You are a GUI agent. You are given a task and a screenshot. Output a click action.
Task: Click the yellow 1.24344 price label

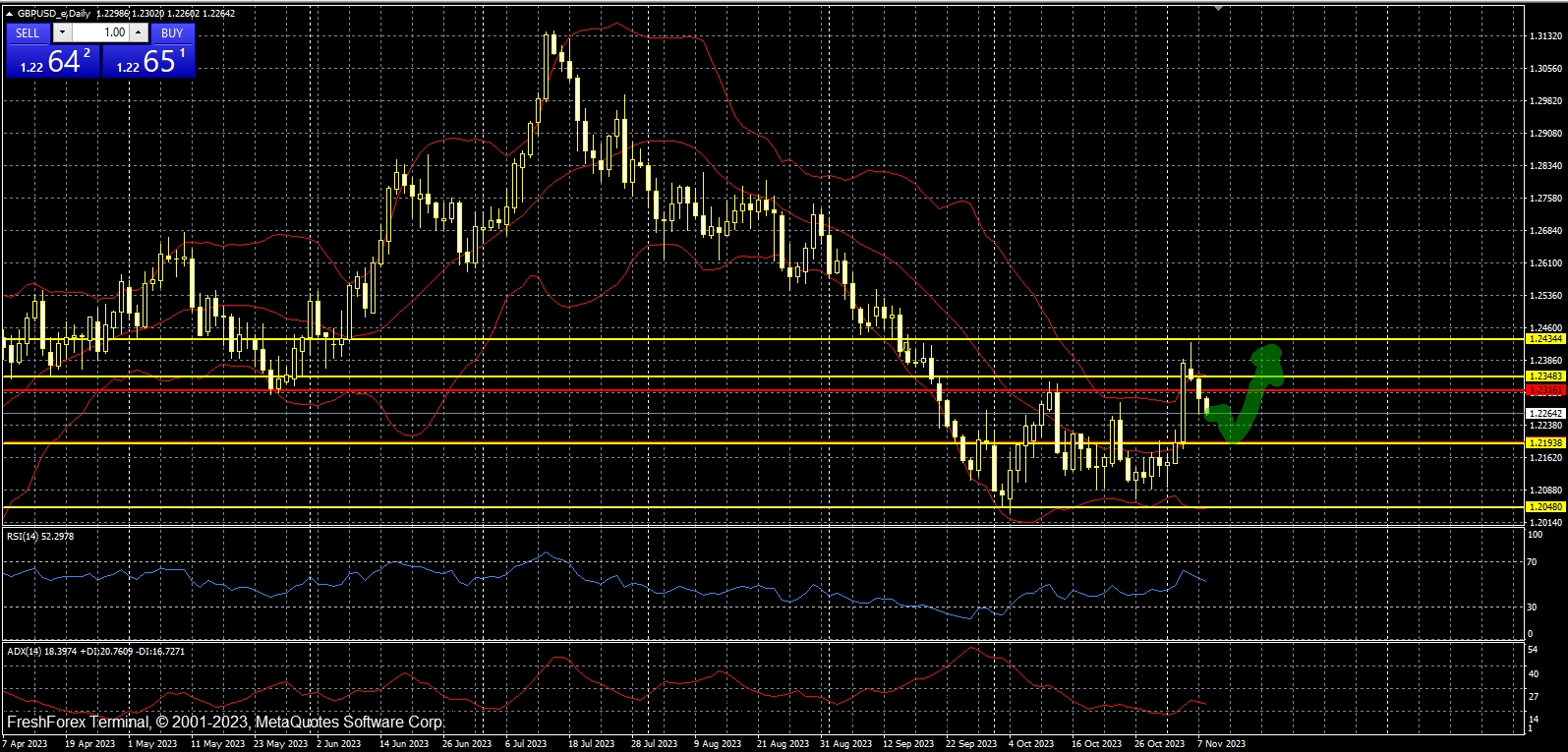pos(1545,339)
